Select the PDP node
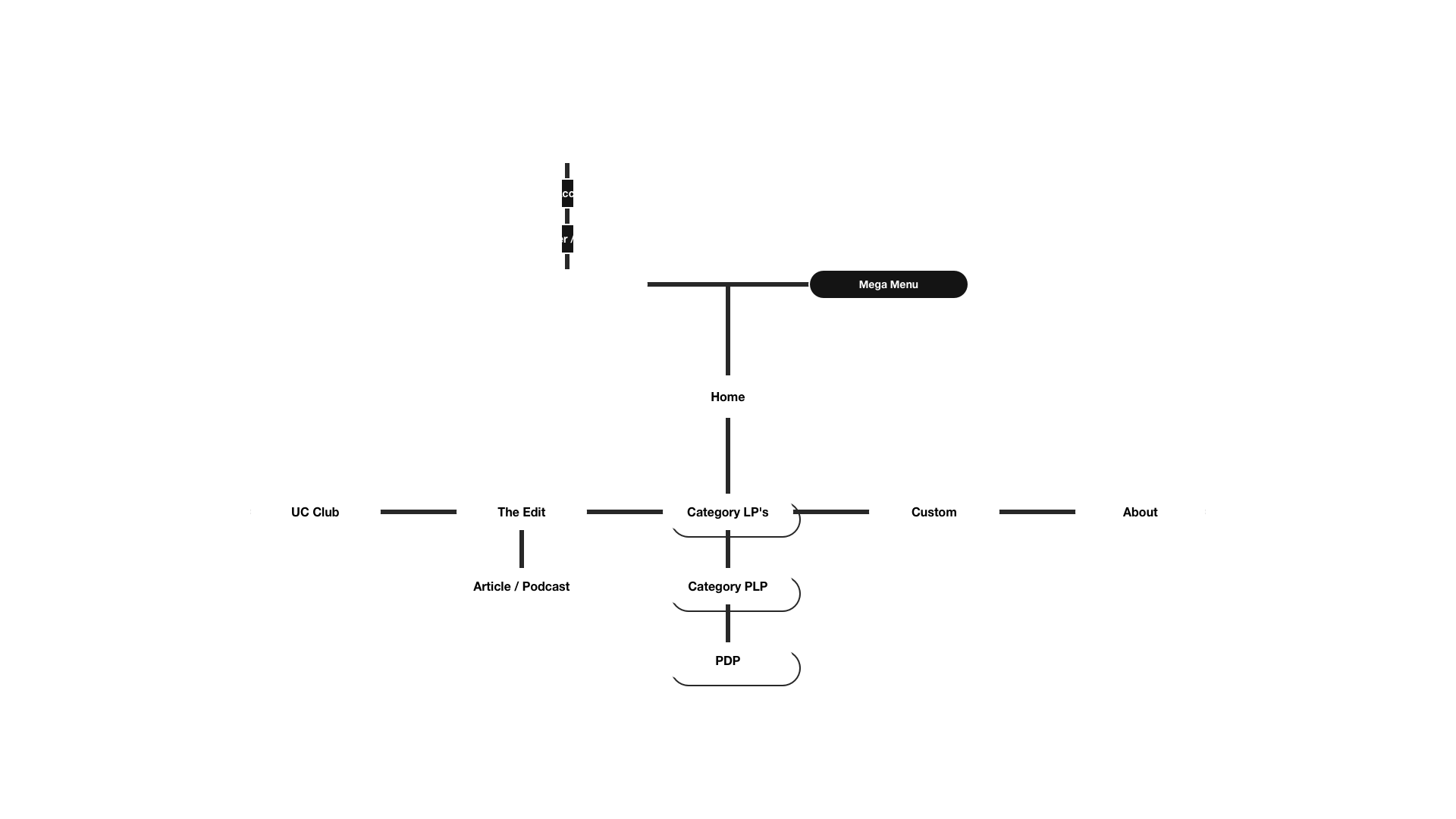The image size is (1456, 819). pos(727,660)
